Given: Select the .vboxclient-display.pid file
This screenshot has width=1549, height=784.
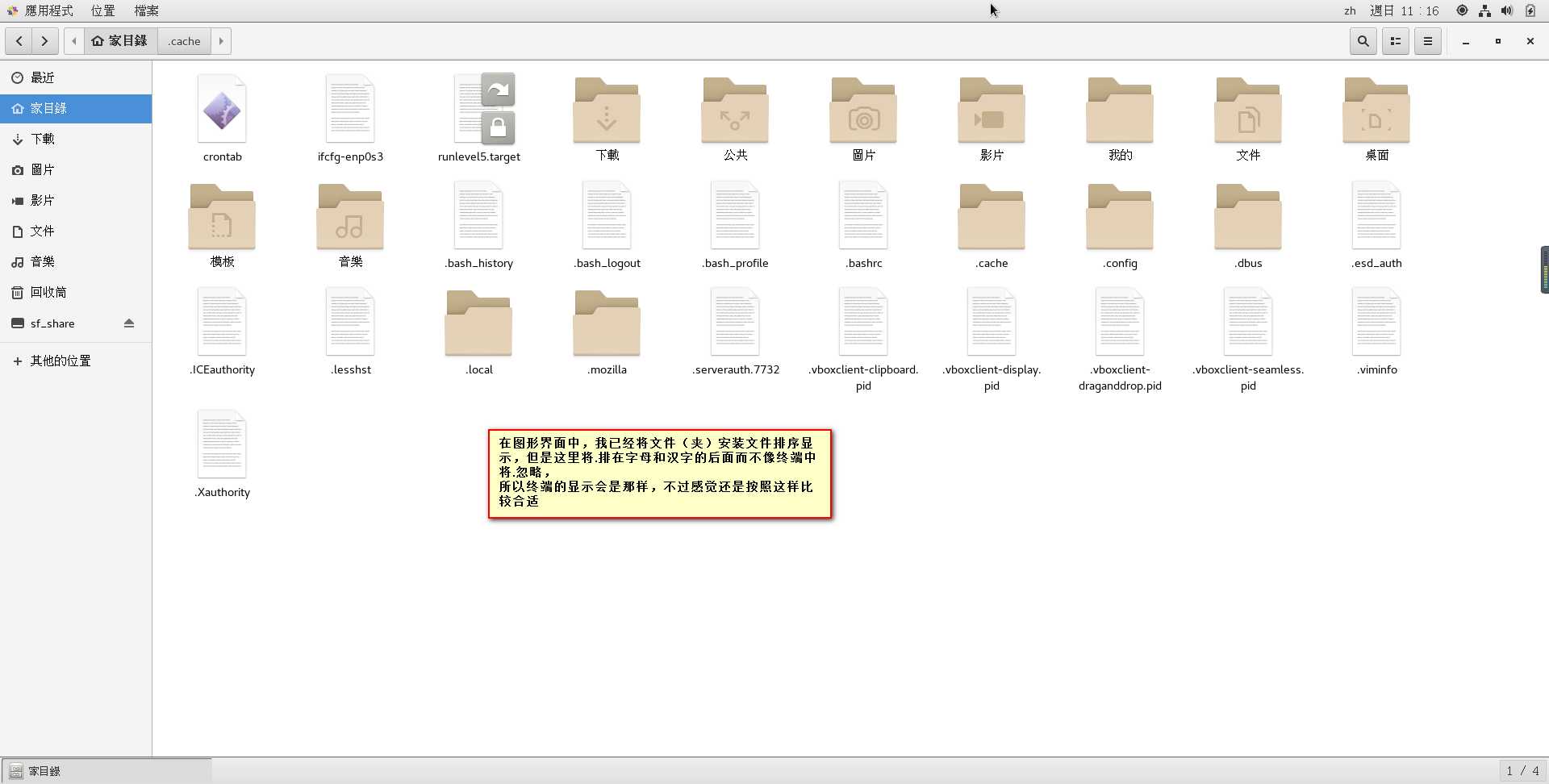Looking at the screenshot, I should (x=992, y=323).
